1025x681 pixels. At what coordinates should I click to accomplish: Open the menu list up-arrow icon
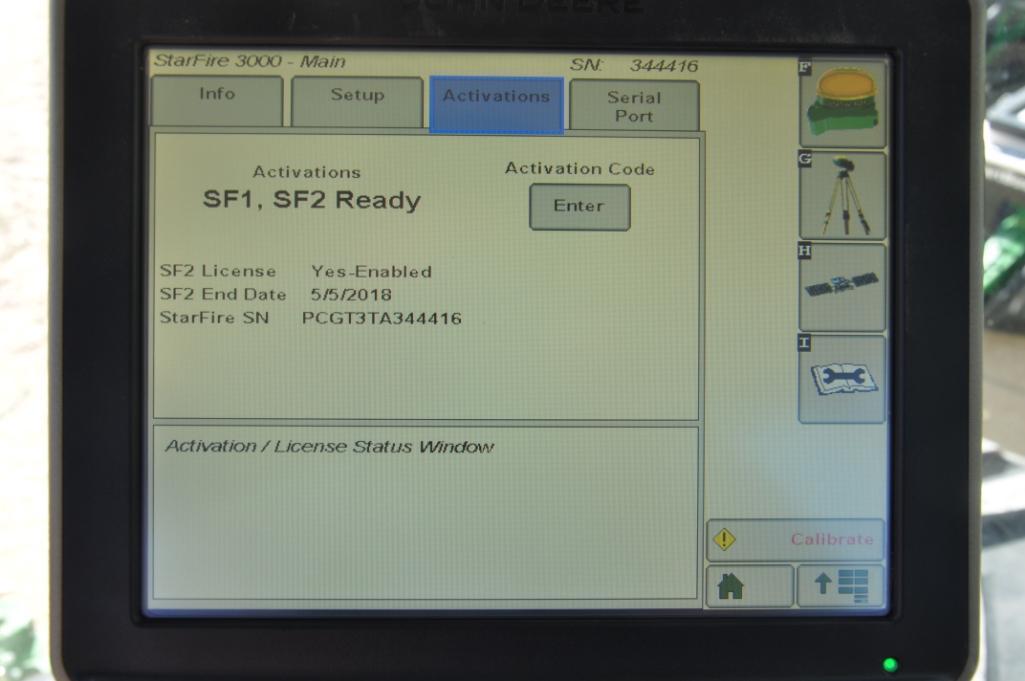[x=841, y=586]
